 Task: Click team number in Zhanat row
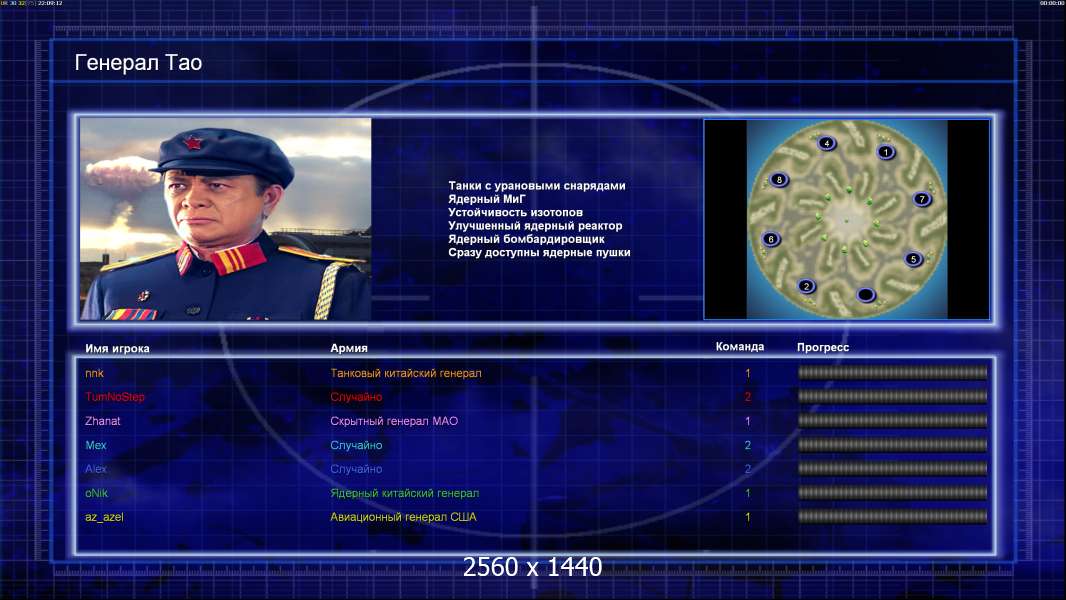click(748, 421)
